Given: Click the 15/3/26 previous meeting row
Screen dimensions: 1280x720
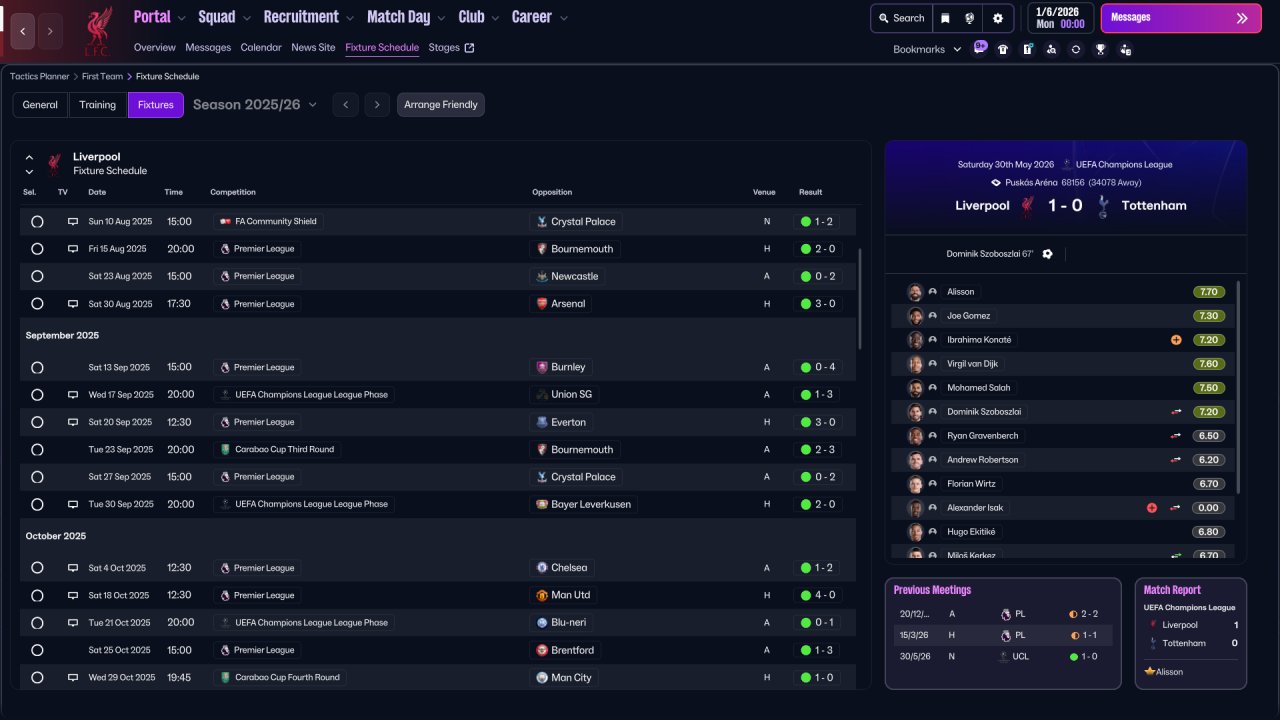Looking at the screenshot, I should coord(1002,635).
